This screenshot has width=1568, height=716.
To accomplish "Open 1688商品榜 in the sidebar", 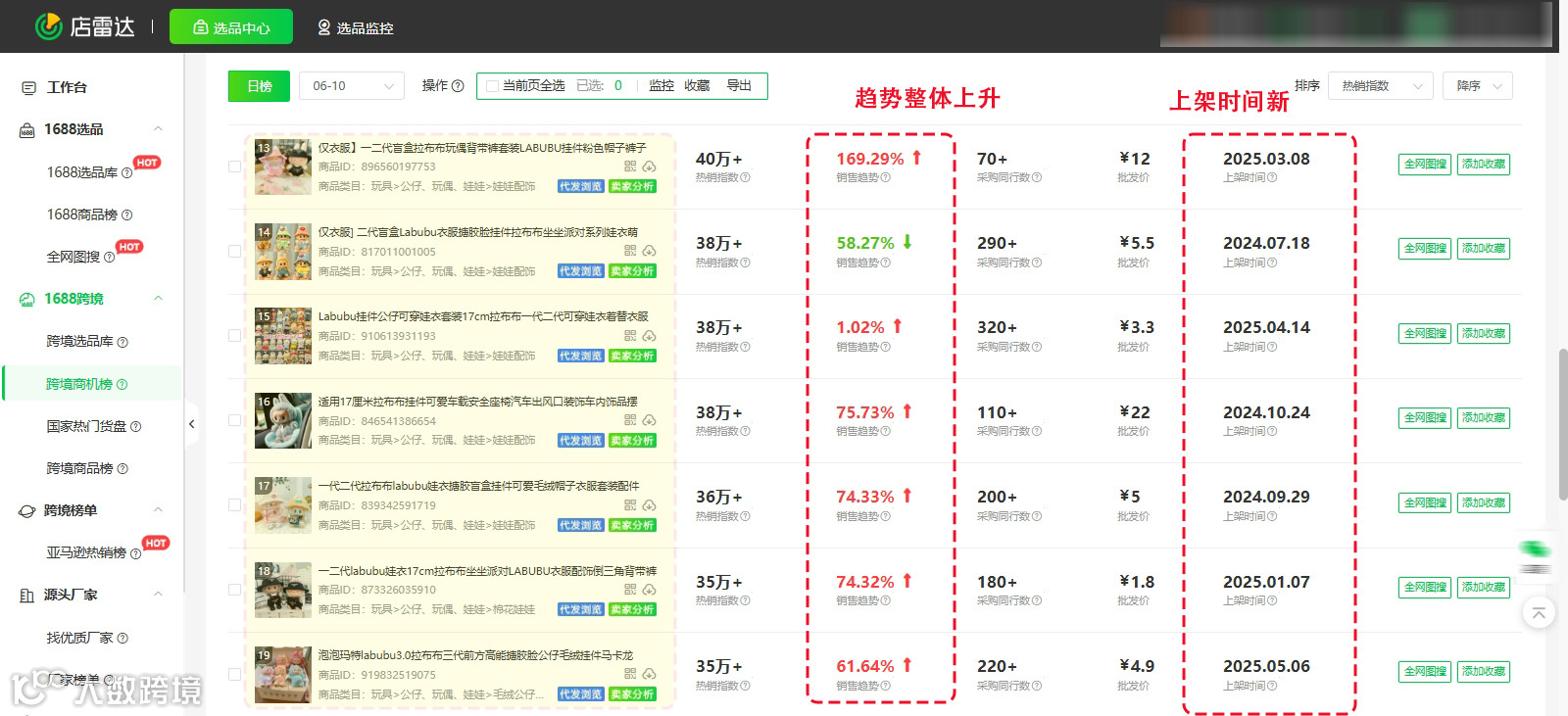I will pyautogui.click(x=82, y=215).
